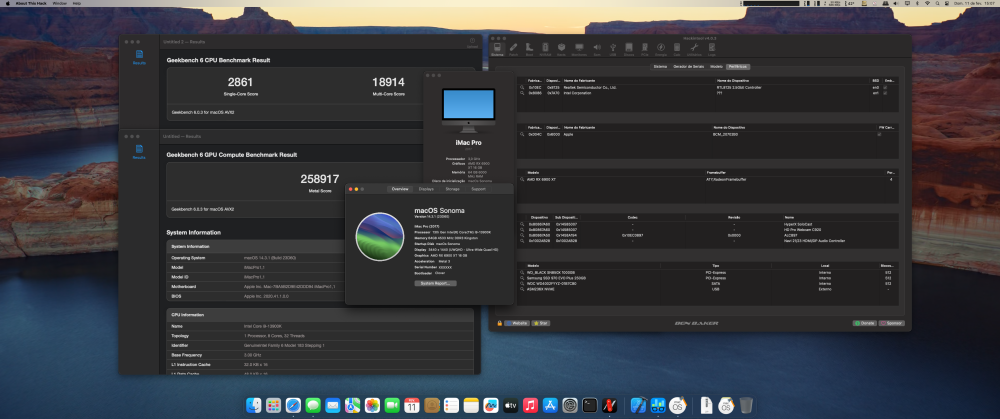Open the Boot section in Hackintool toolbar
The height and width of the screenshot is (419, 1000).
pos(529,48)
